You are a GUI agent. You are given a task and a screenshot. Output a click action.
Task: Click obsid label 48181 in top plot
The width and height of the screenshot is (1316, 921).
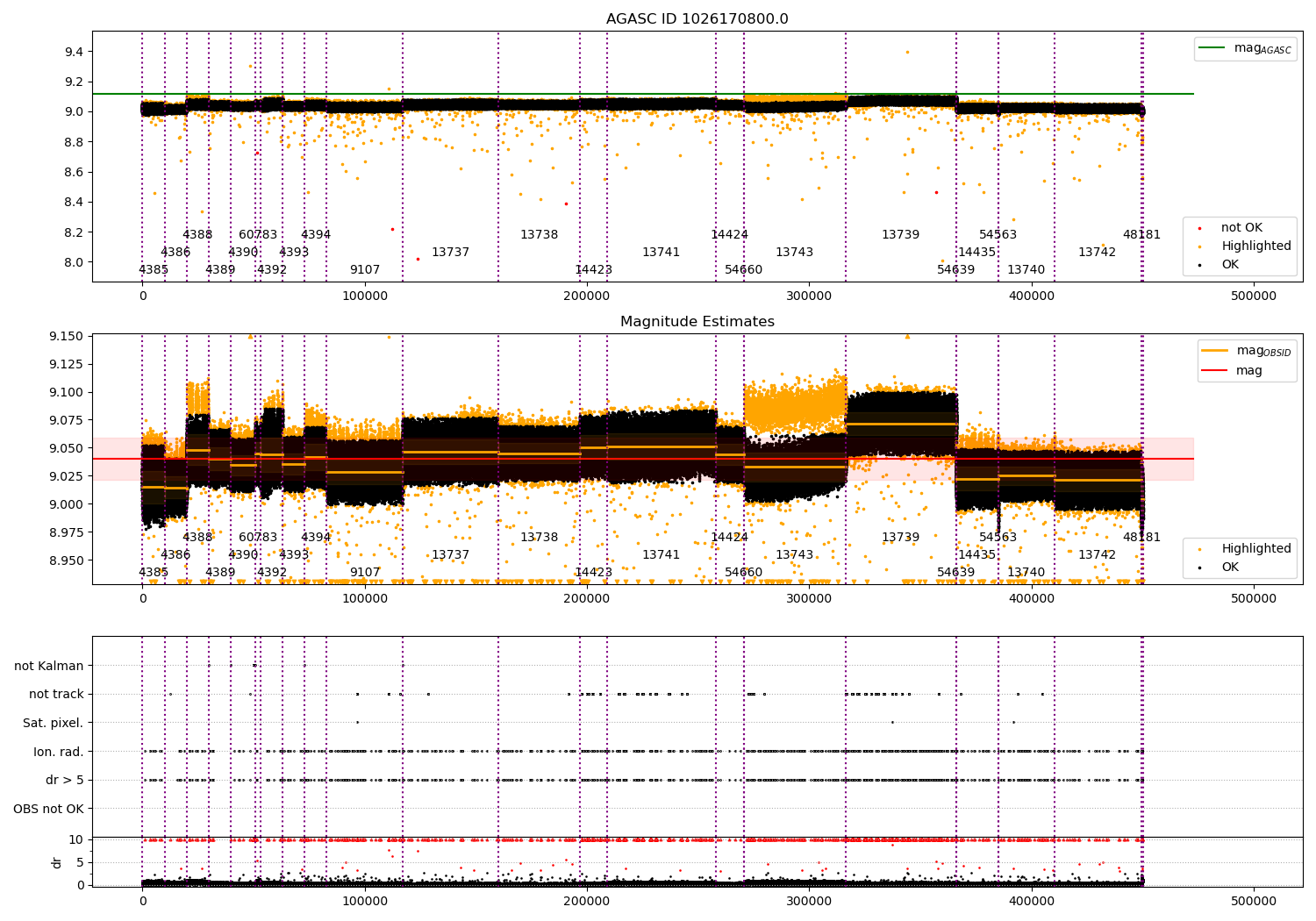[1141, 235]
